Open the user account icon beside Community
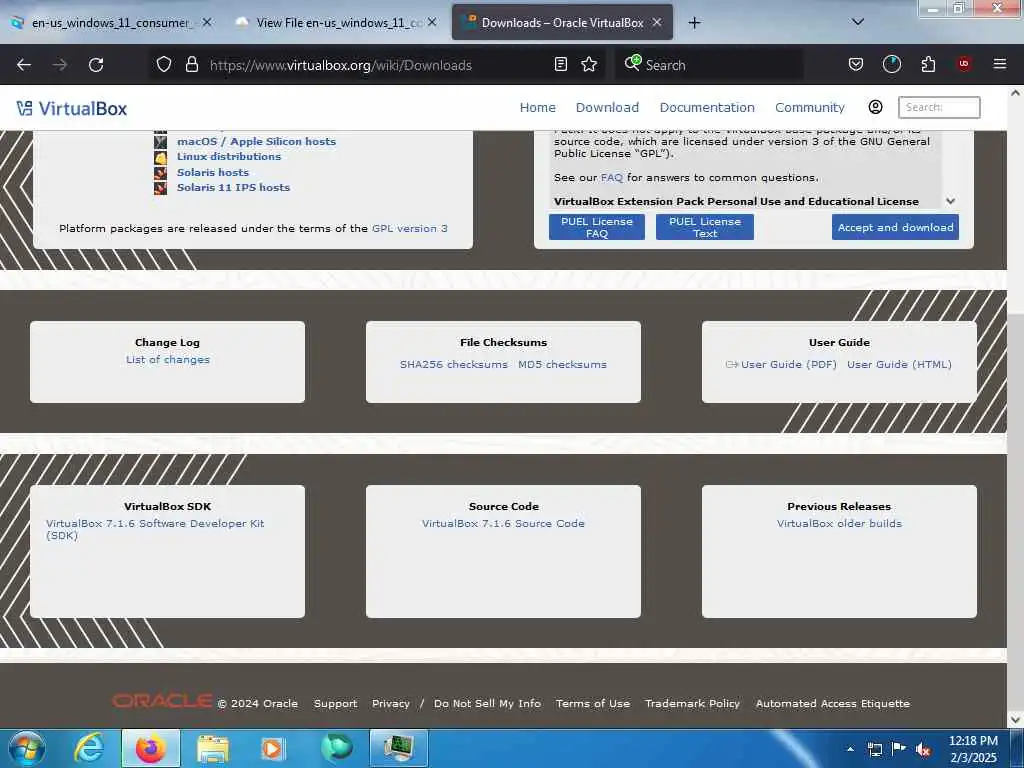The image size is (1024, 768). 875,107
